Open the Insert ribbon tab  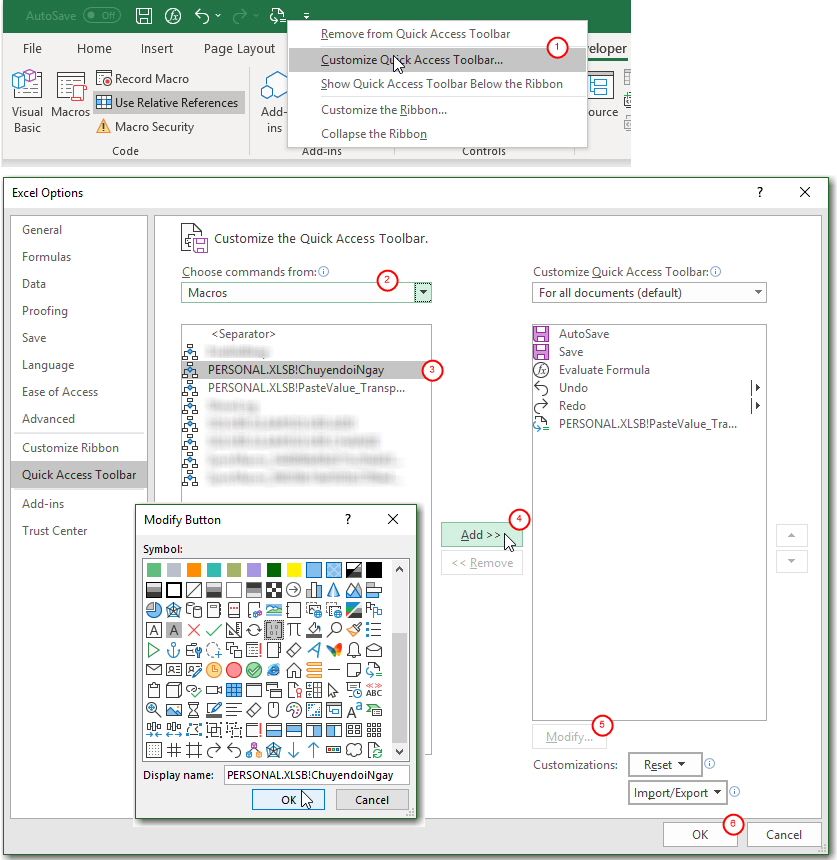(x=156, y=49)
